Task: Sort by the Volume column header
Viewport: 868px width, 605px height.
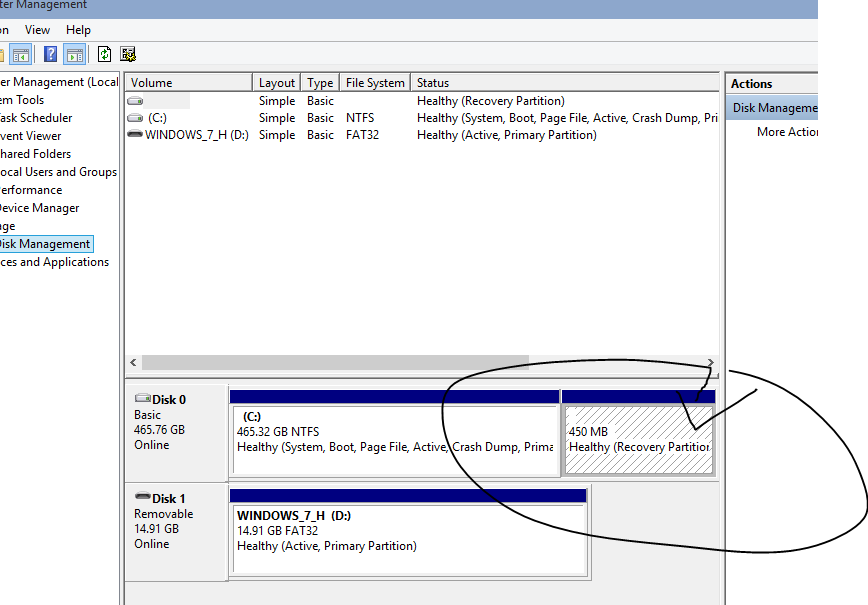Action: tap(189, 82)
